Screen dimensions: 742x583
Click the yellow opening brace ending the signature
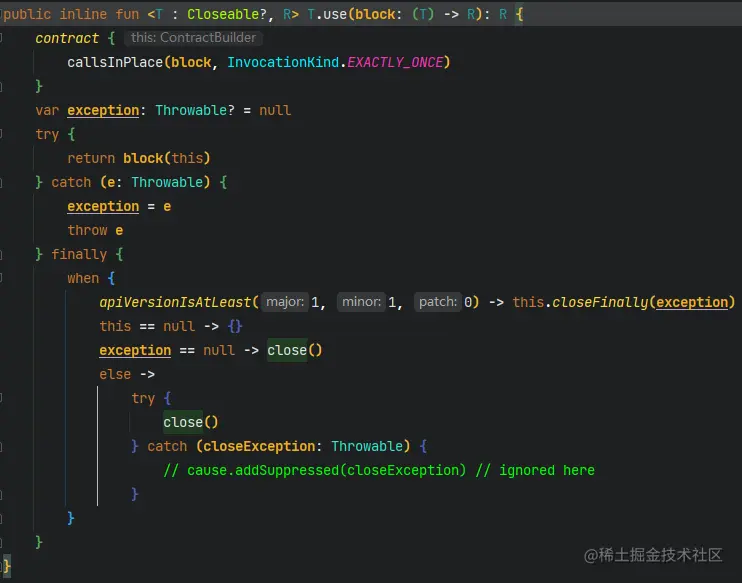519,14
